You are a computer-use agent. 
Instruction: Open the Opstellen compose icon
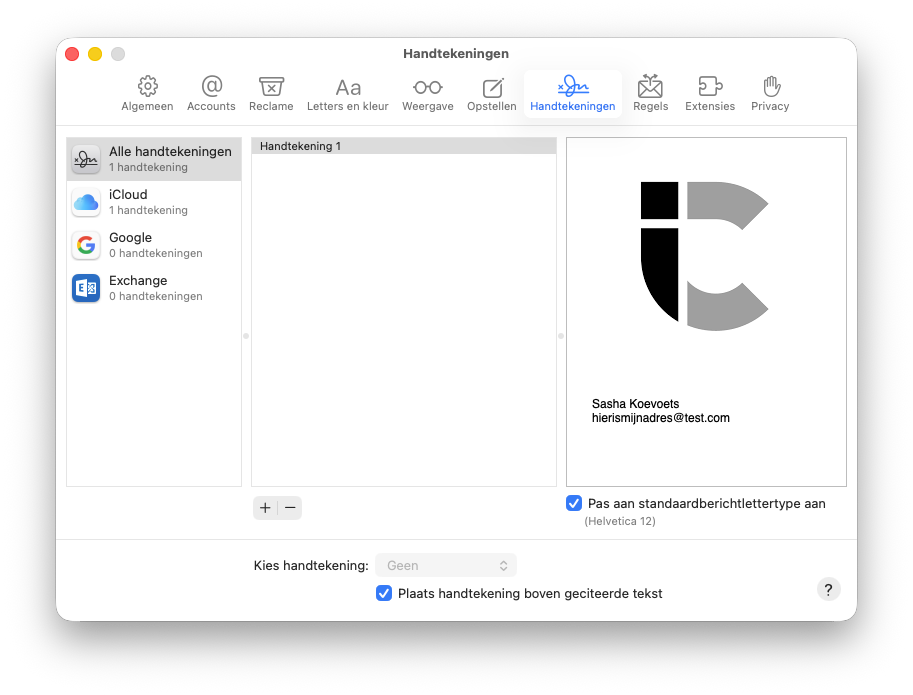492,87
